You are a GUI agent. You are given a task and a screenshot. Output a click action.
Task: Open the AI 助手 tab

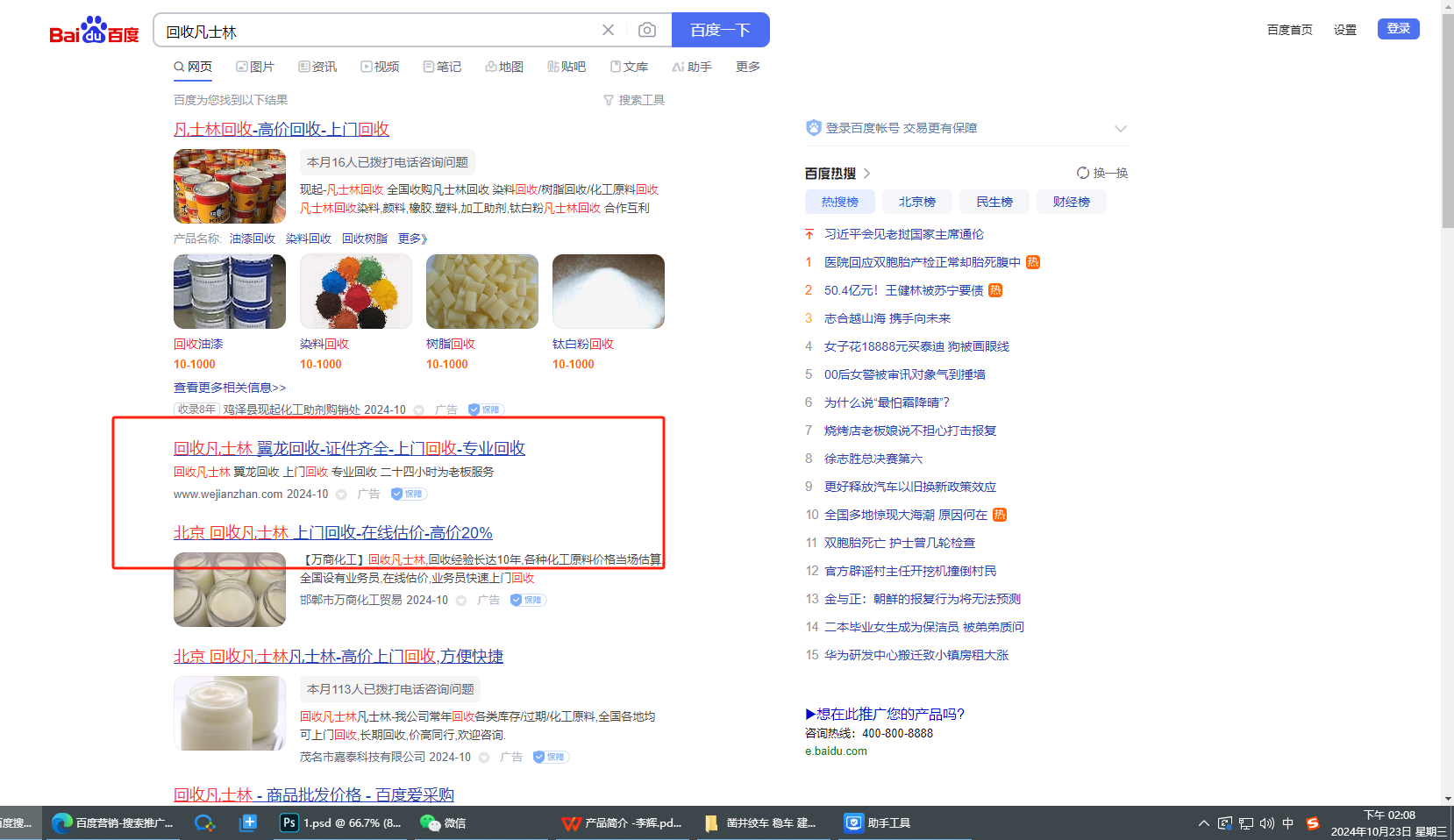tap(692, 67)
